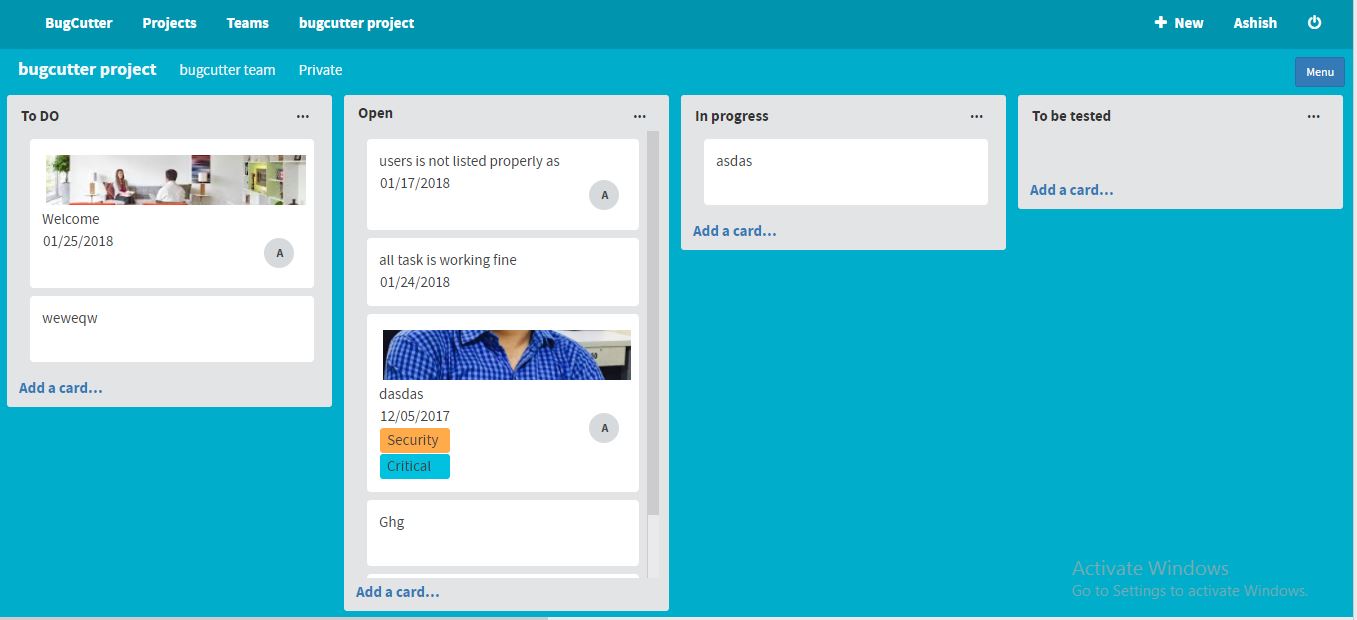Open the weweqw card
This screenshot has width=1357, height=620.
click(x=172, y=329)
